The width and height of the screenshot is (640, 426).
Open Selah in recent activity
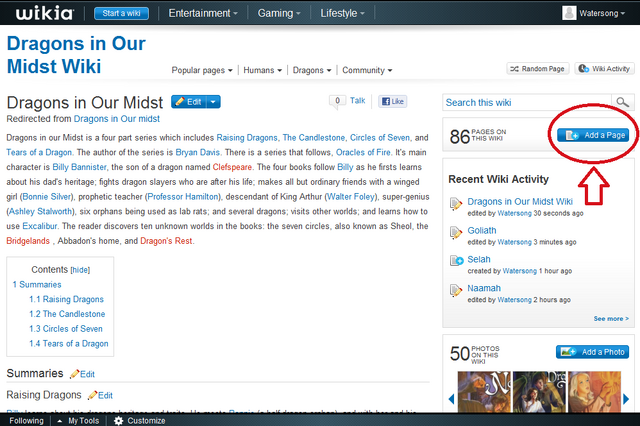click(479, 260)
